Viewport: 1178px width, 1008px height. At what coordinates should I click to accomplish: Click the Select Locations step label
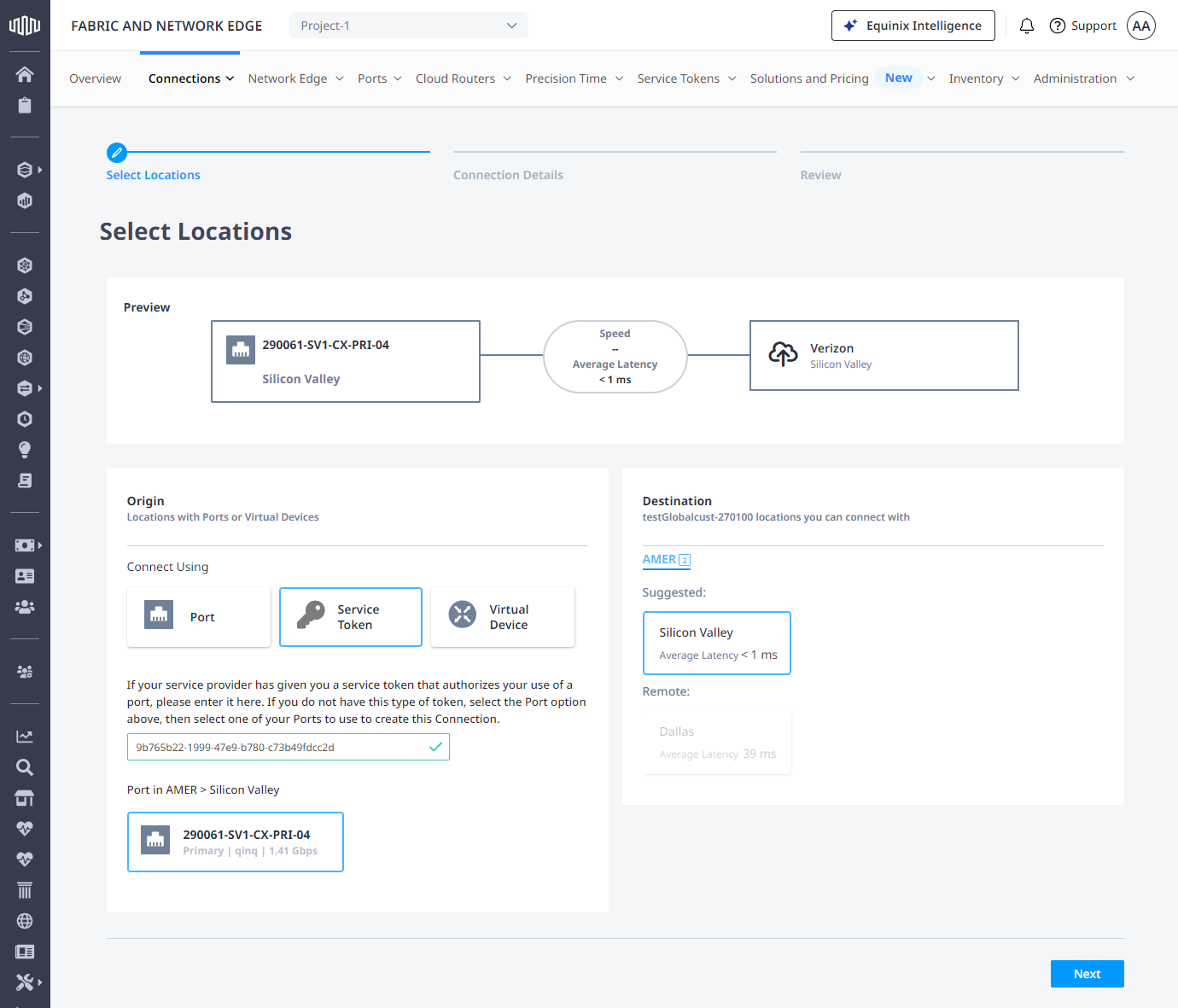[x=154, y=175]
